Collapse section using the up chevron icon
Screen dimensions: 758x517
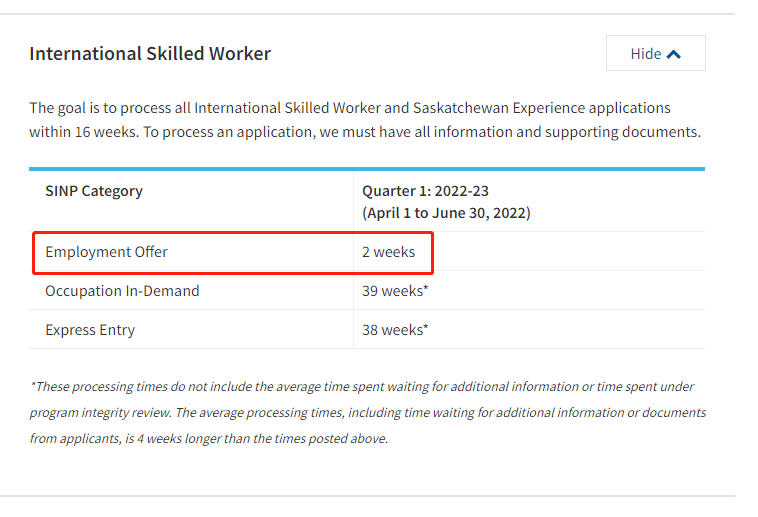click(x=674, y=54)
